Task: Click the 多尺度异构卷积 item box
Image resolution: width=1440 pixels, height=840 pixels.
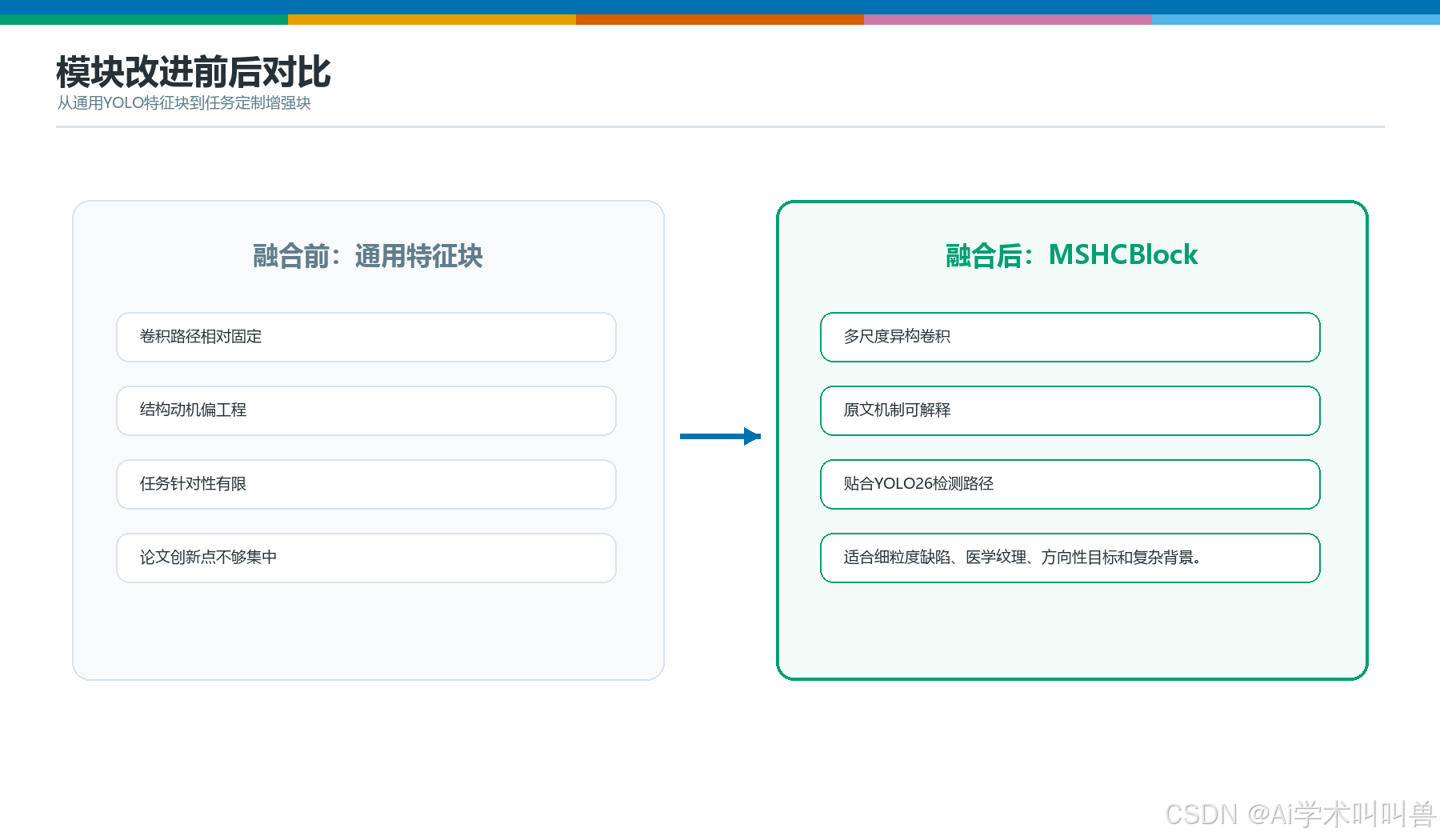Action: 1070,337
